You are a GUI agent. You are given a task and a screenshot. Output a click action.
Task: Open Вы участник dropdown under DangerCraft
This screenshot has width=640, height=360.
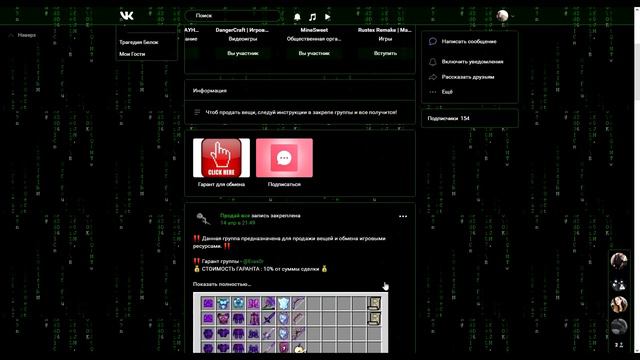[x=243, y=53]
